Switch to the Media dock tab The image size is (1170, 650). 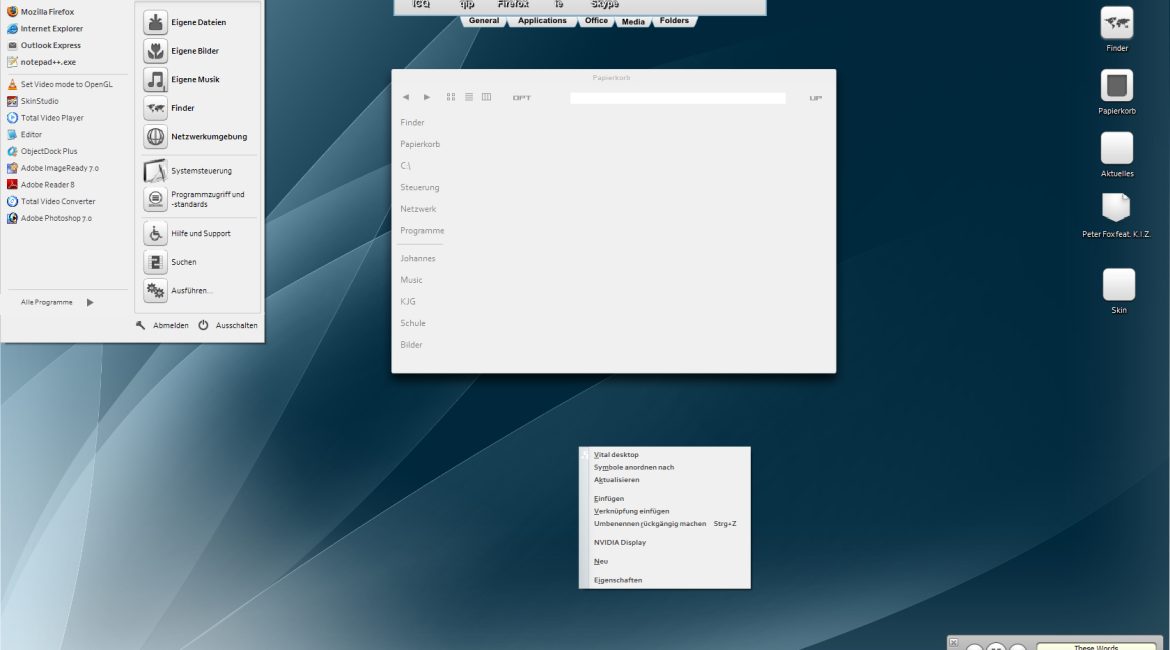point(633,21)
